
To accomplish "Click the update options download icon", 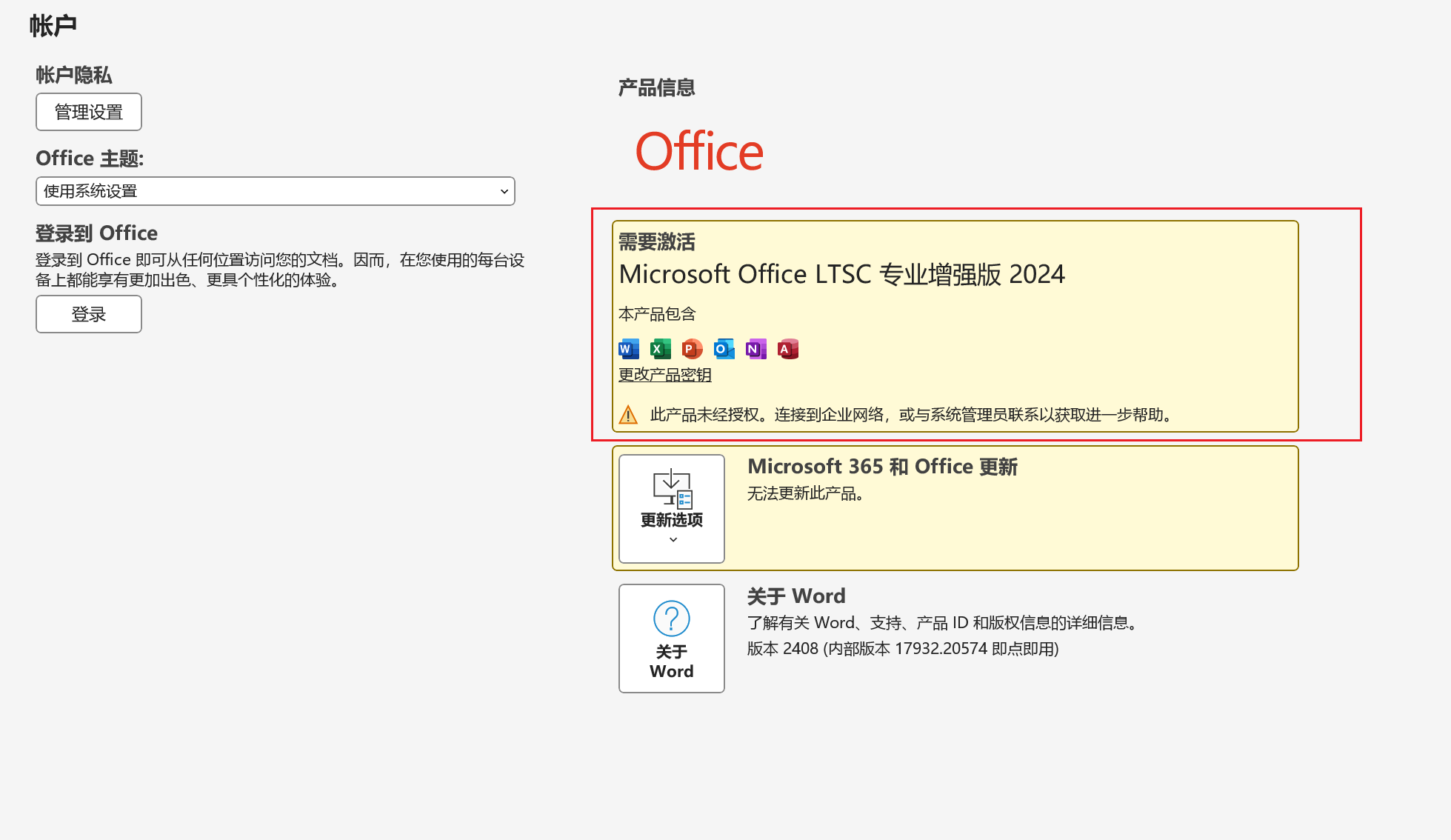I will [x=671, y=488].
